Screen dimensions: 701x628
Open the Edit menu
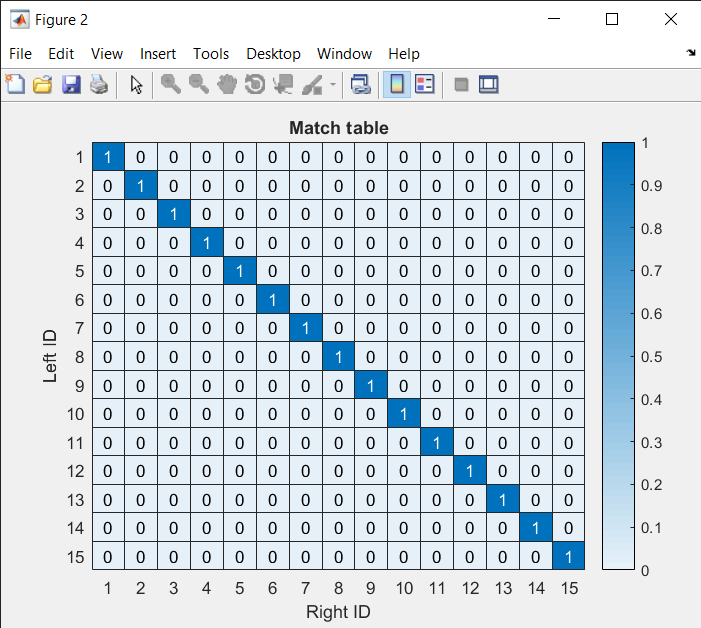click(61, 54)
